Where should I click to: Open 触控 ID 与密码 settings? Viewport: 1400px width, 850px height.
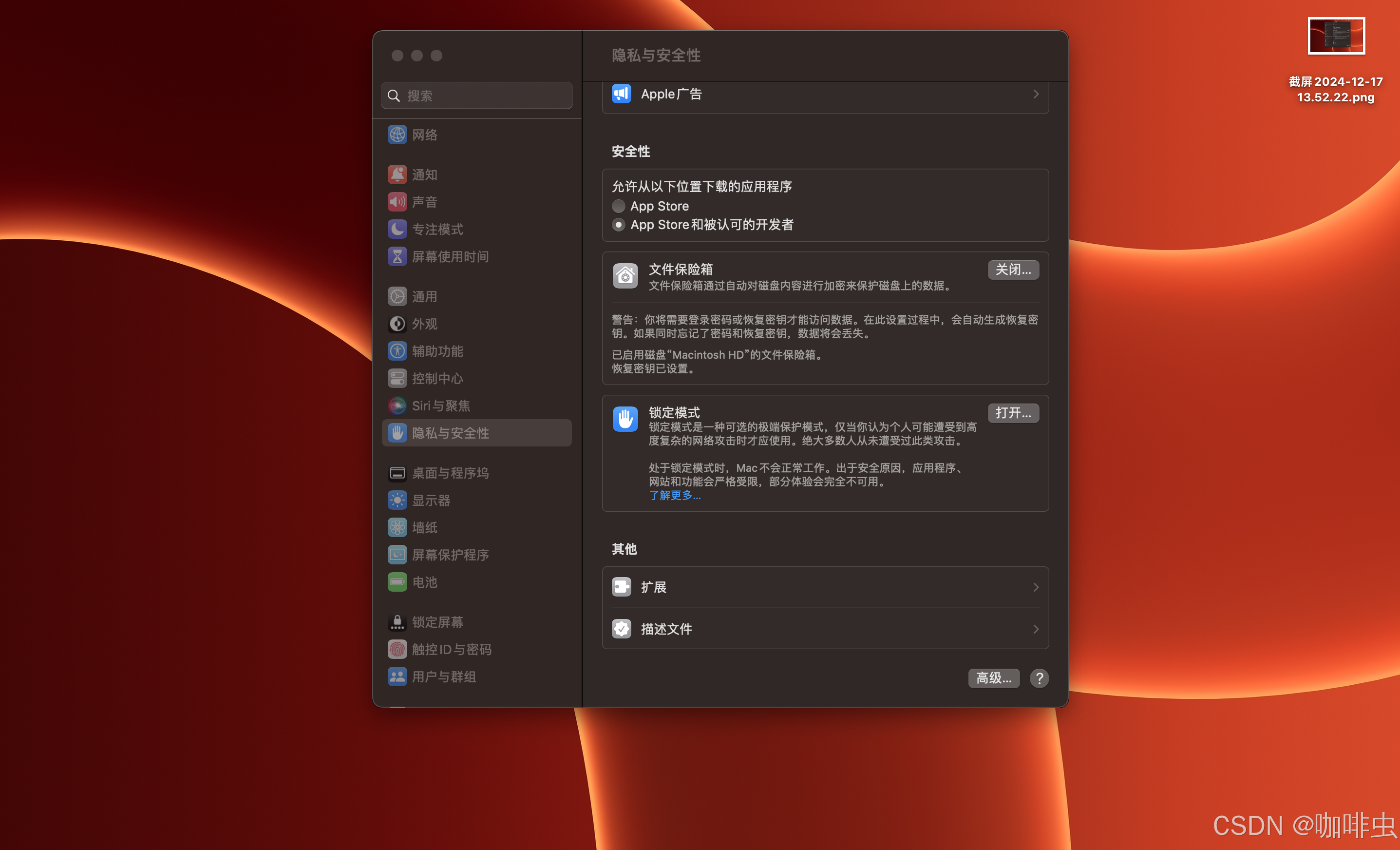452,649
